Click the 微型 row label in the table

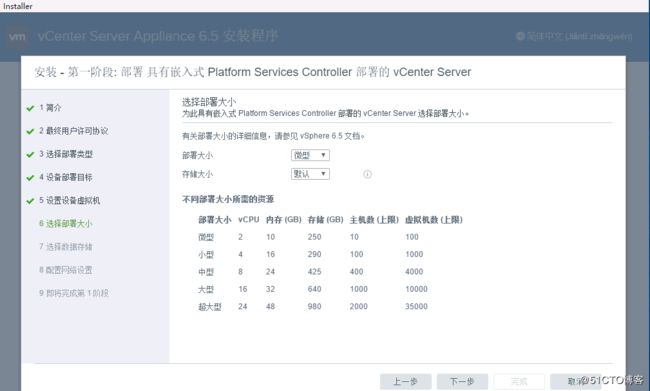click(x=206, y=237)
